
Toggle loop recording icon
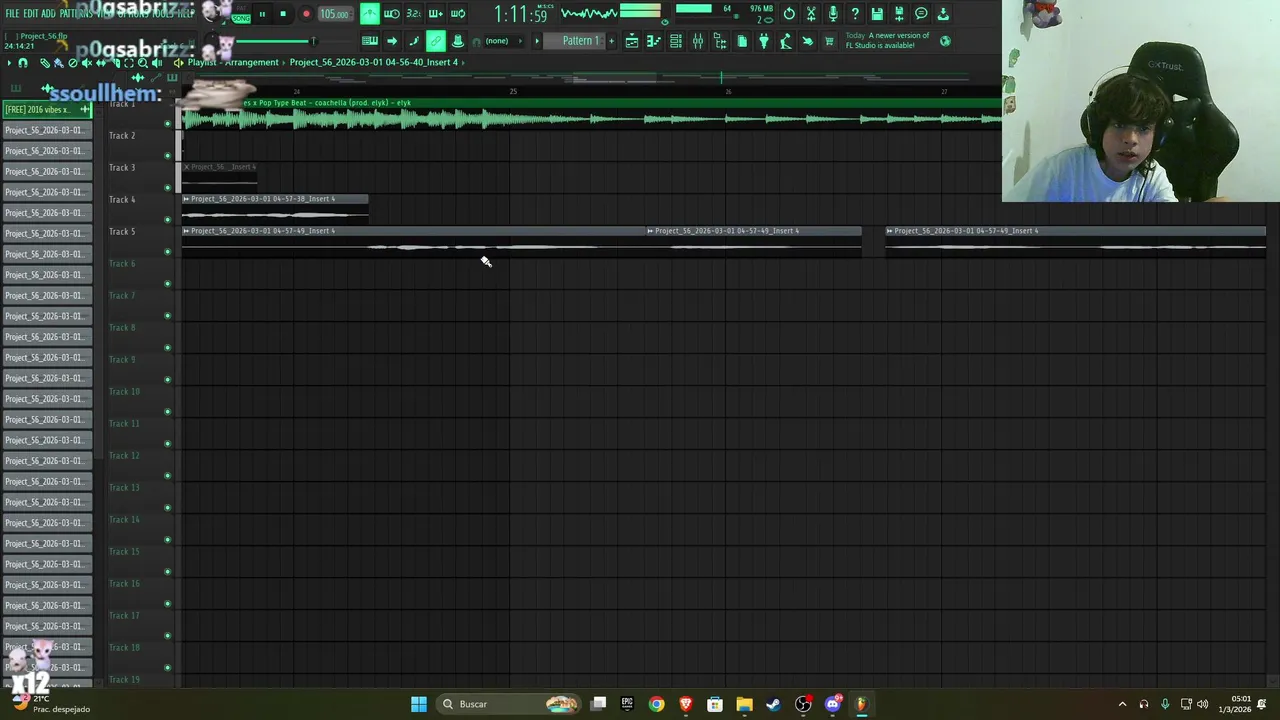point(457,14)
